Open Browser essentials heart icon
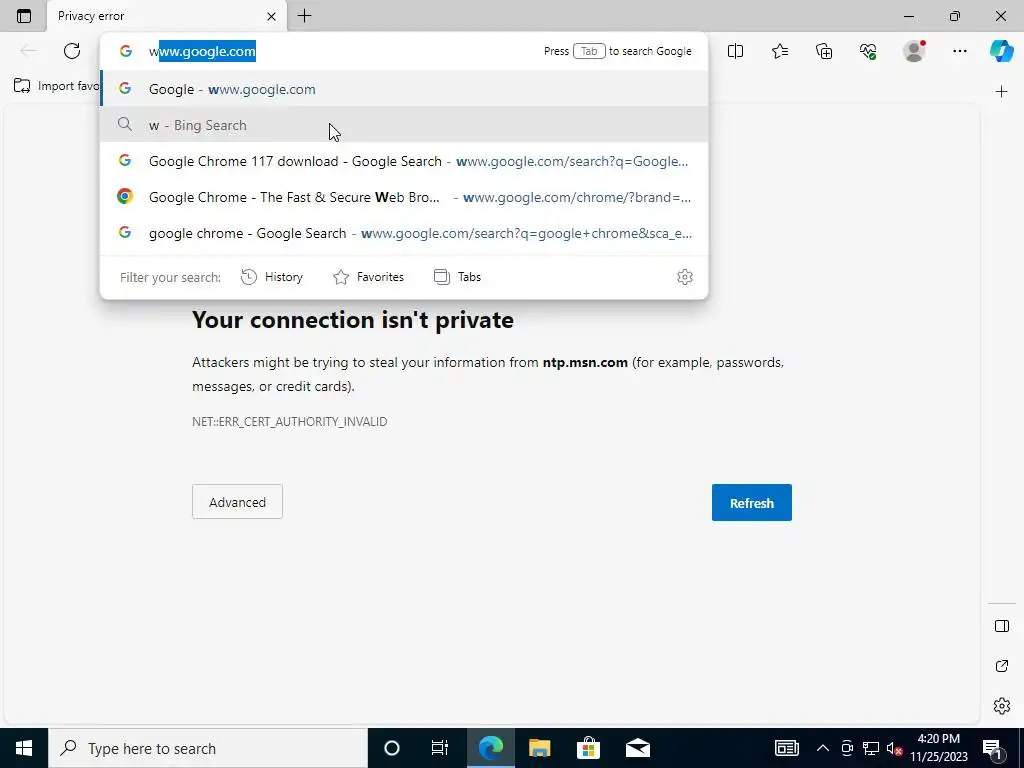 tap(868, 51)
